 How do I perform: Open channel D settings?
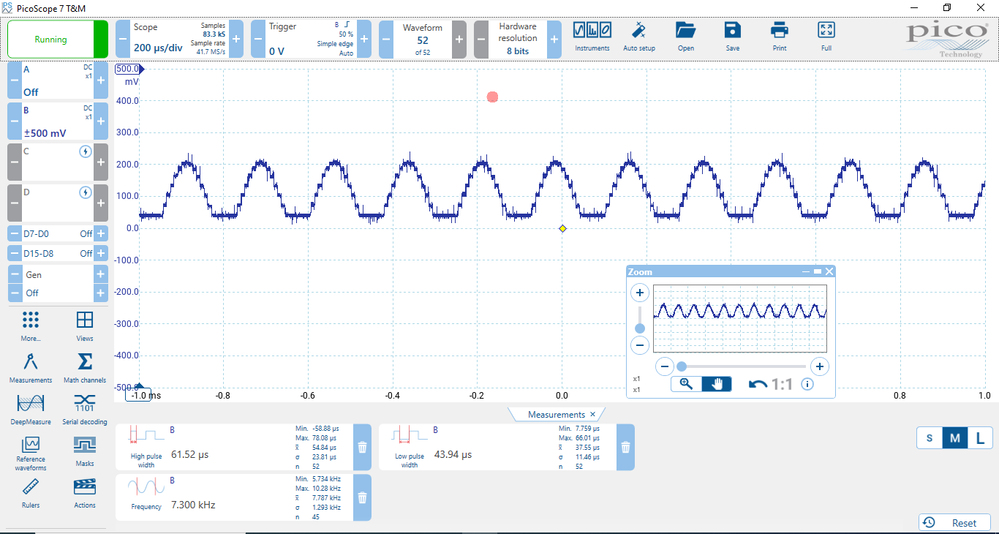pos(57,203)
